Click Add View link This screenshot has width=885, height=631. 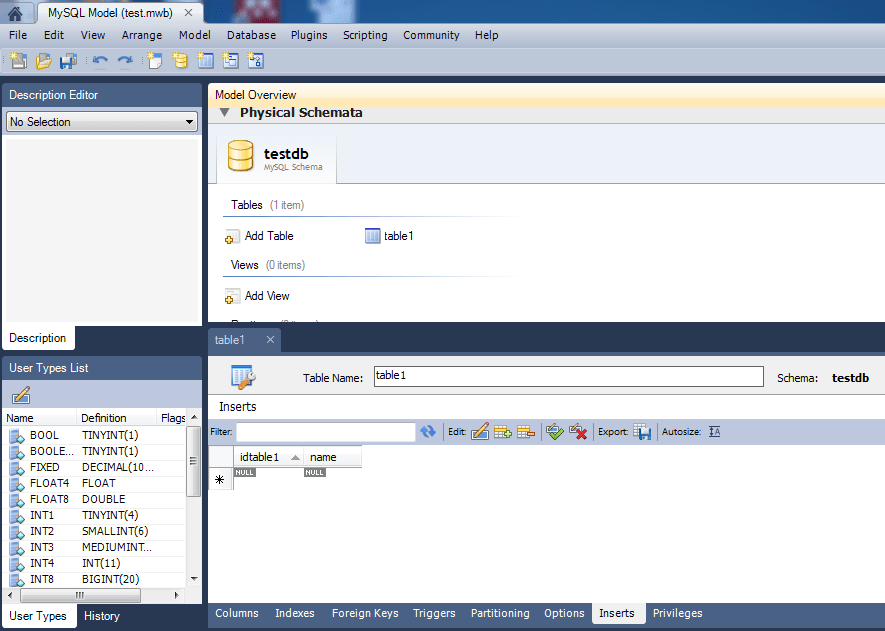[x=267, y=296]
